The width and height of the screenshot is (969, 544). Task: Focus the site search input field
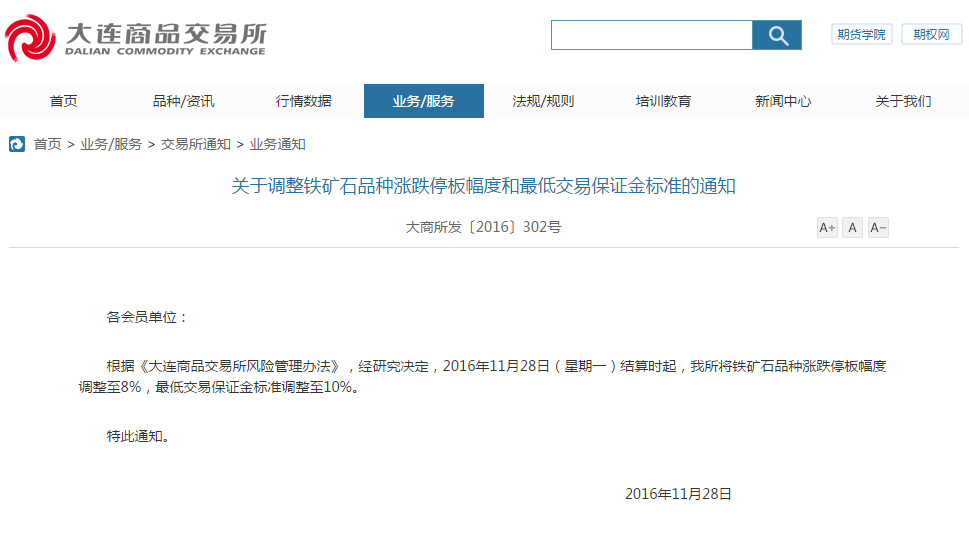[651, 36]
